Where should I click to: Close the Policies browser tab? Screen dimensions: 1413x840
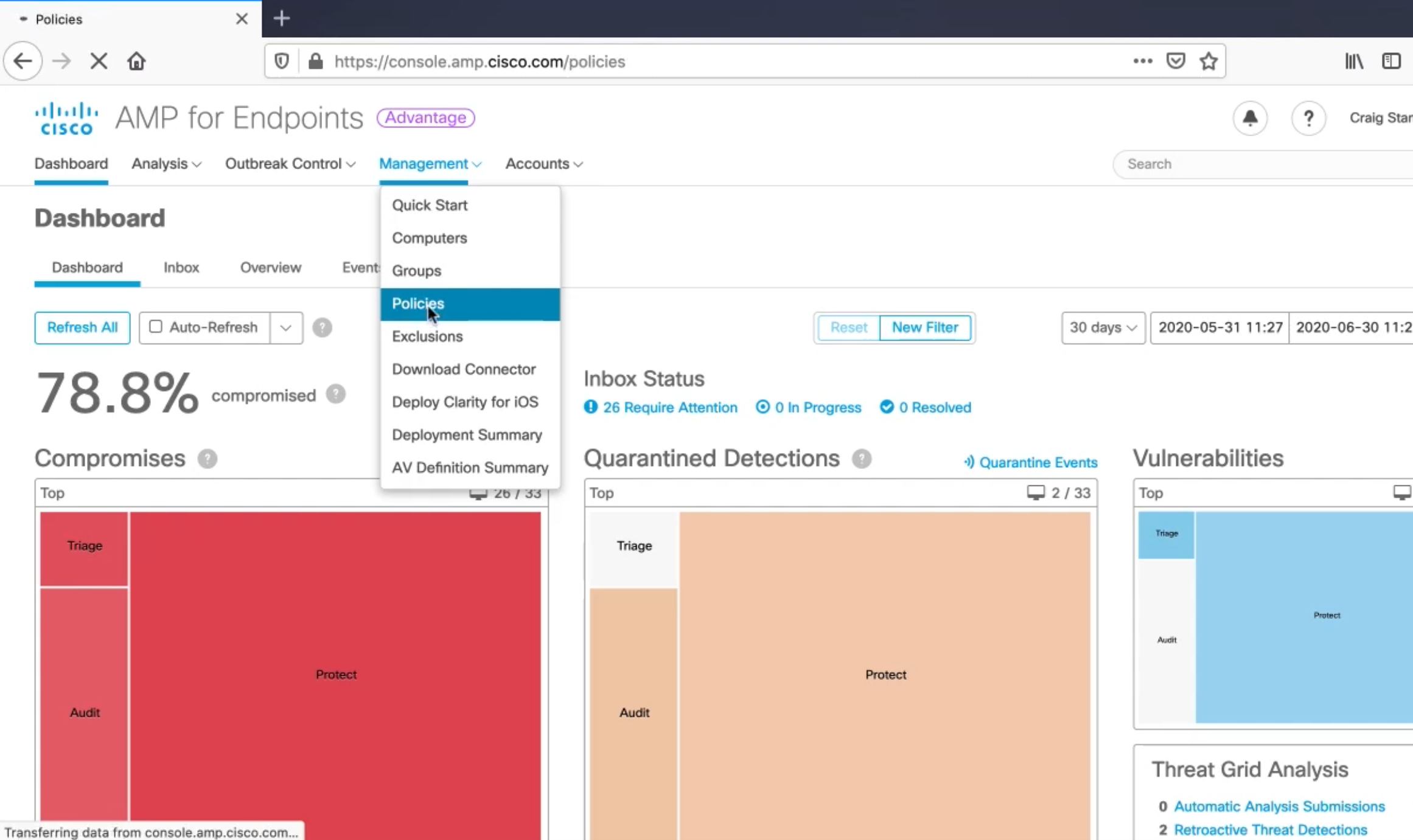click(x=242, y=19)
